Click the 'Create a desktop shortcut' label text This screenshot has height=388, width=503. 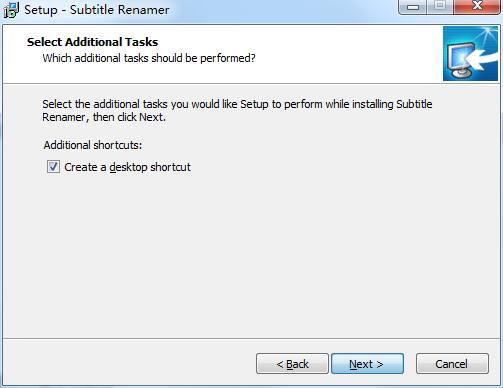(127, 167)
